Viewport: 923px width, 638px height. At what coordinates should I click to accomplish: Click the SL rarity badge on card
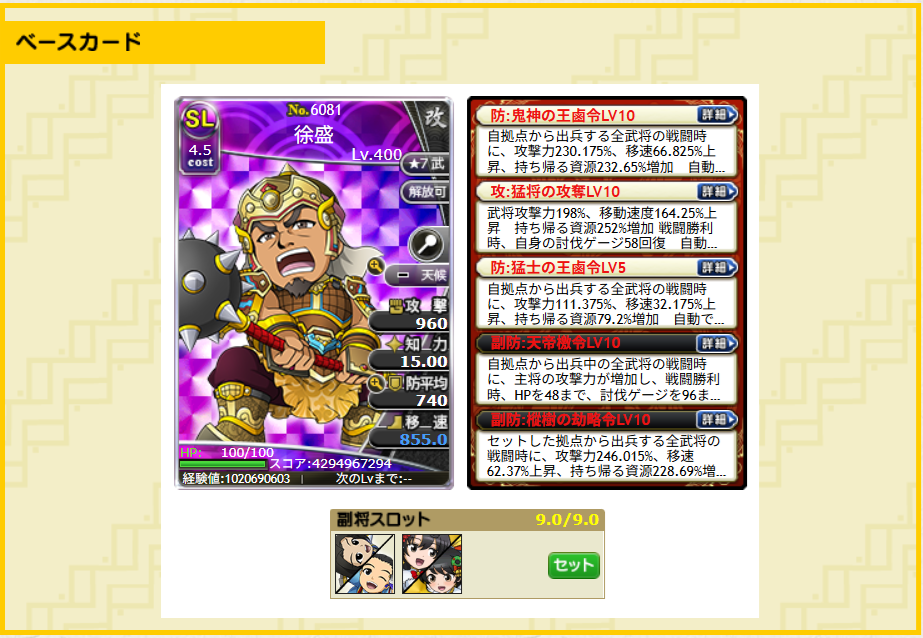coord(200,120)
